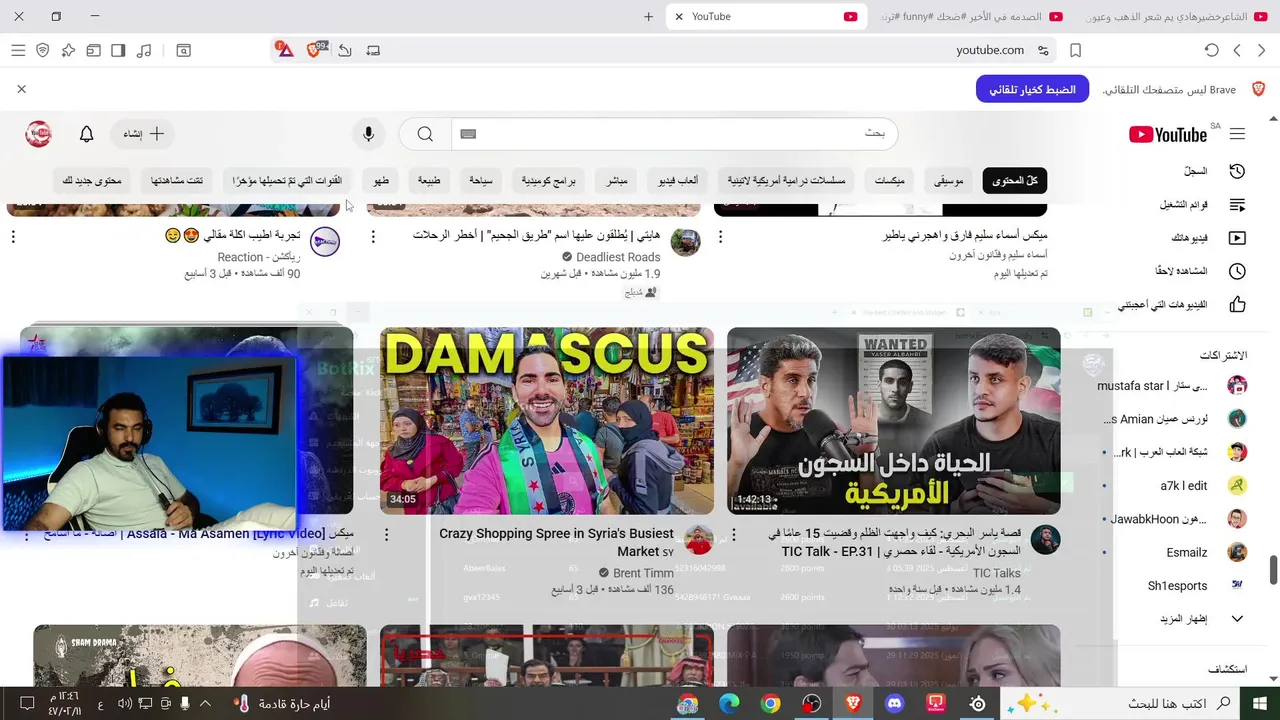
Task: Adjust volume from system tray speaker
Action: (x=124, y=704)
